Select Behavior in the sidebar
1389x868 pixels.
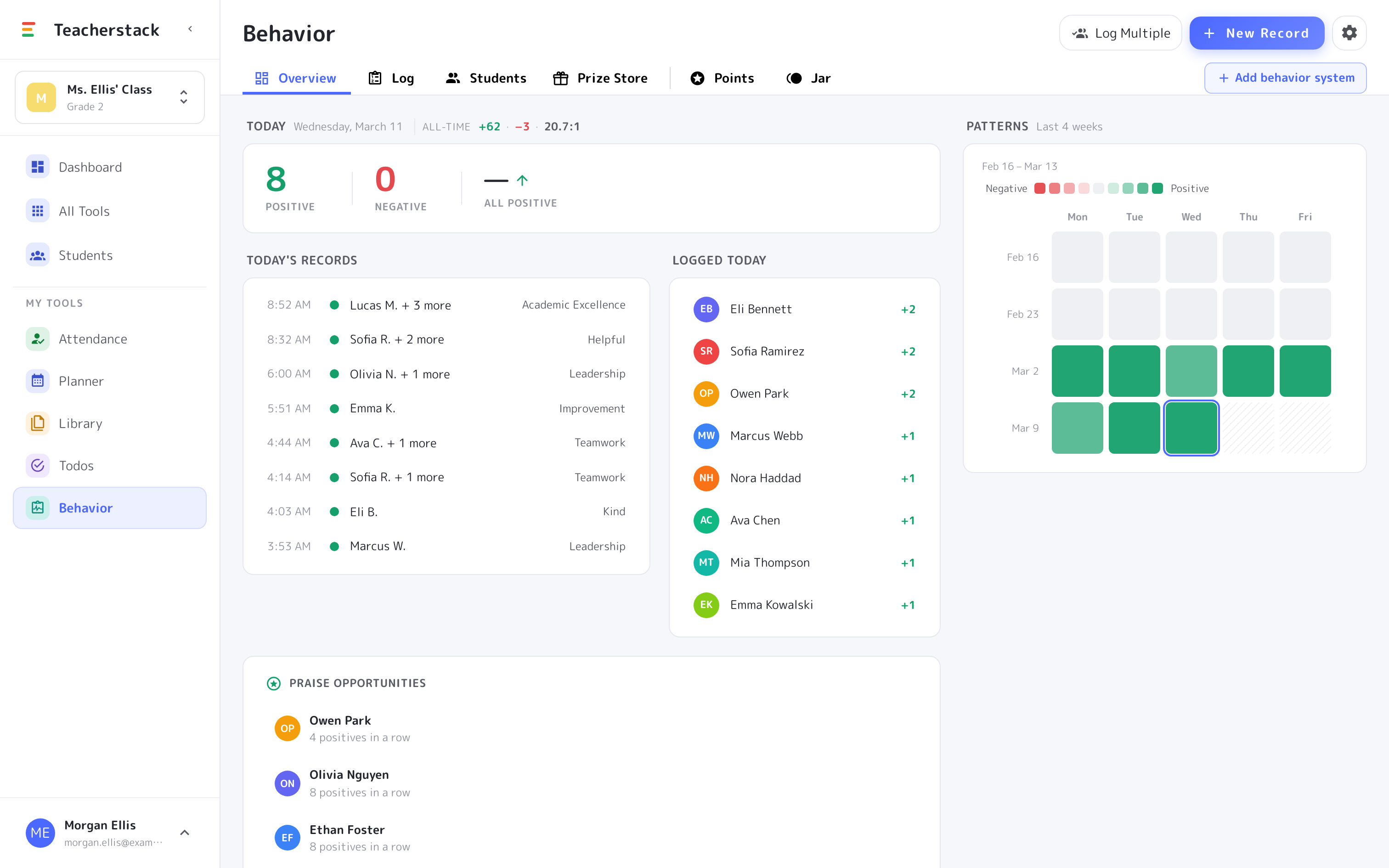110,508
